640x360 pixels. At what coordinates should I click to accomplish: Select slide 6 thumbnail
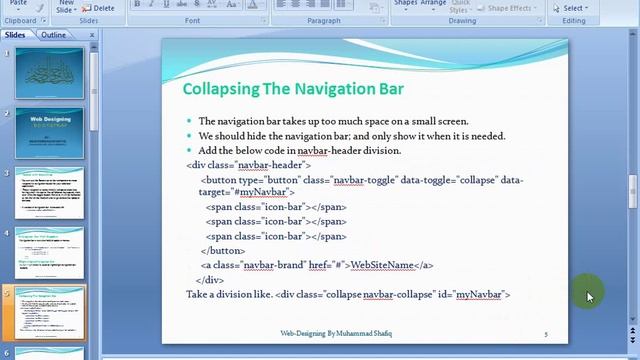[49, 353]
